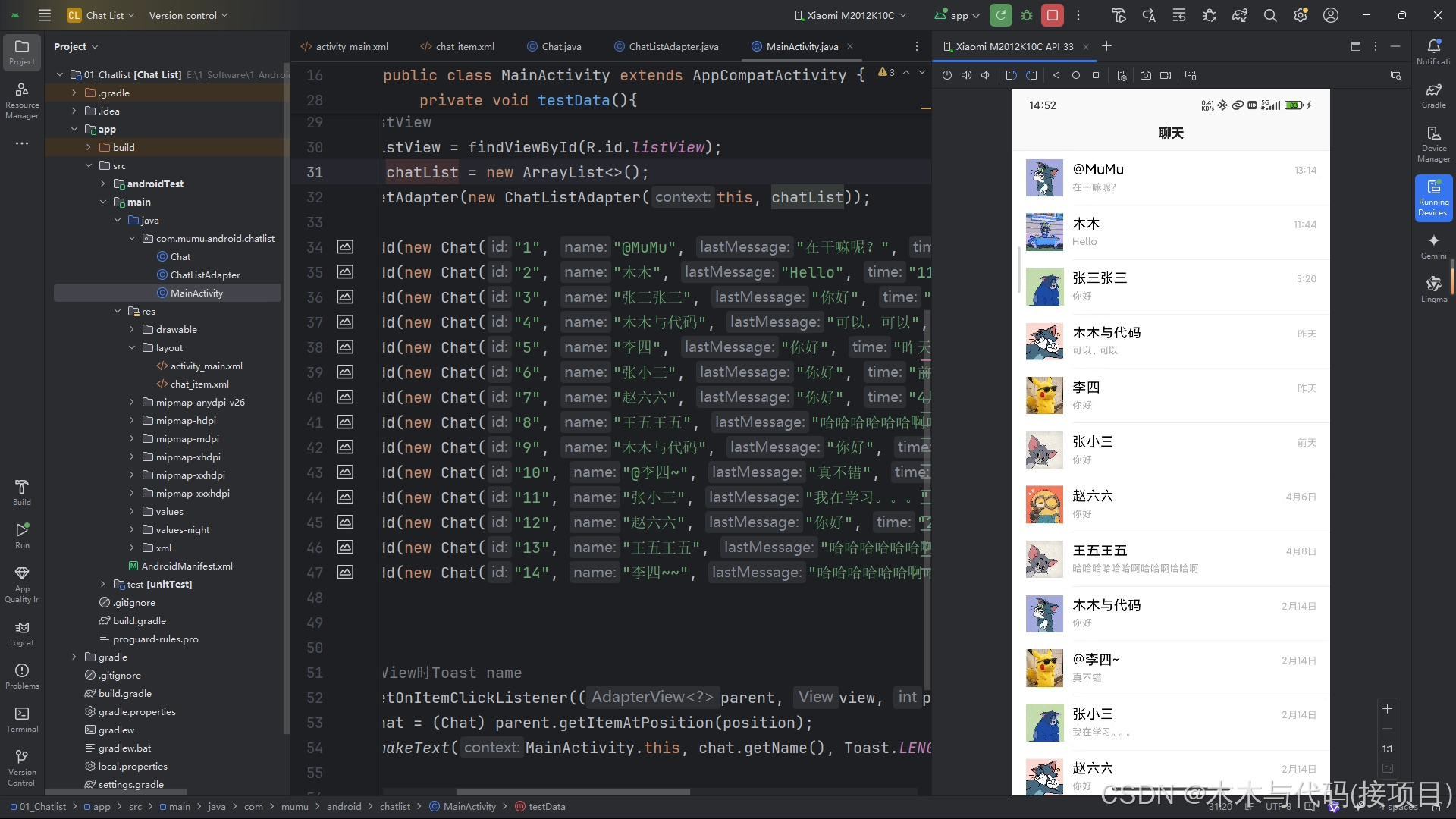Screen dimensions: 1456x819
Task: Open the app run configuration dropdown
Action: 959,15
